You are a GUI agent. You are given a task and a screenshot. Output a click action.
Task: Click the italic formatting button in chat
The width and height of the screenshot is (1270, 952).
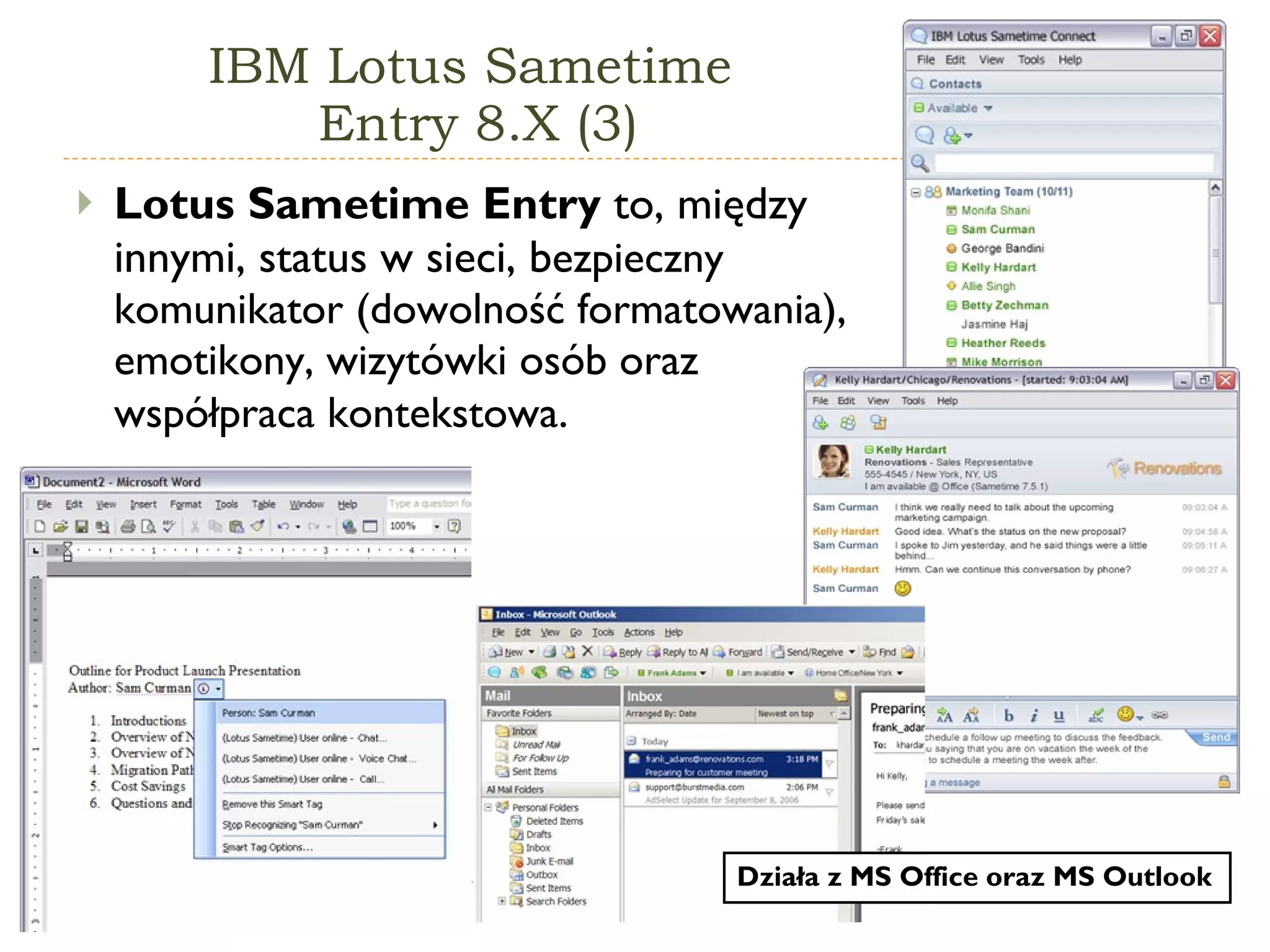1034,716
